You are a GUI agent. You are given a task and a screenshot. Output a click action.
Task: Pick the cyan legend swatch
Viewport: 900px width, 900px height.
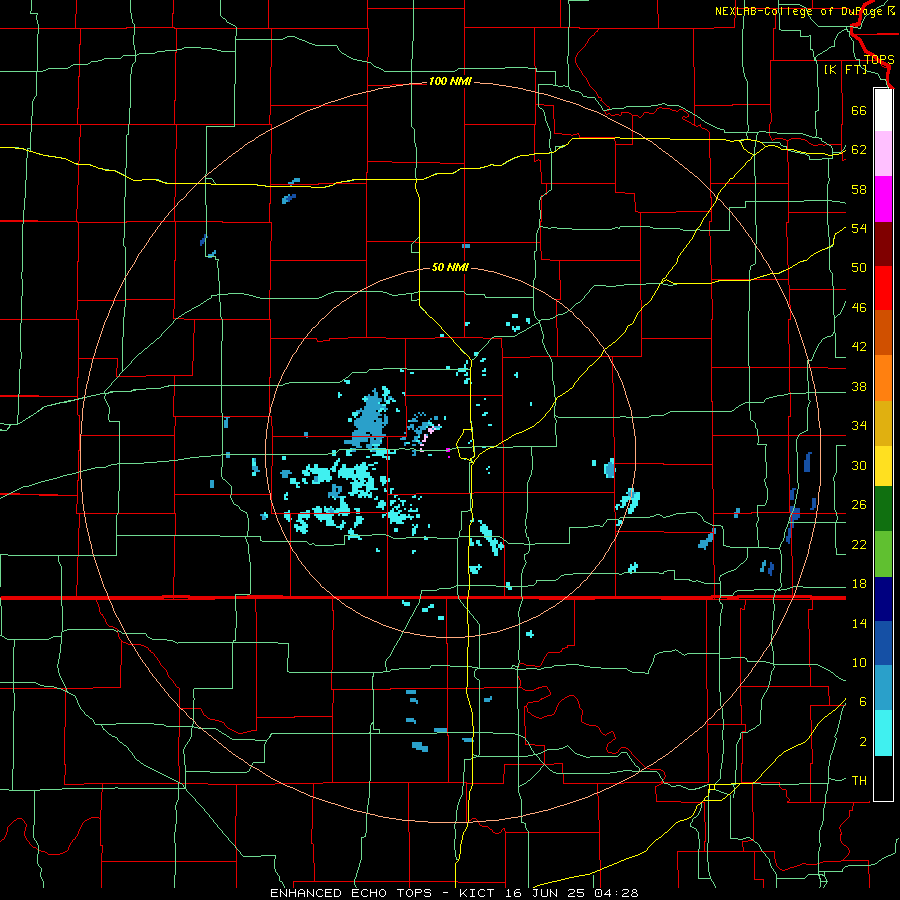tap(883, 733)
